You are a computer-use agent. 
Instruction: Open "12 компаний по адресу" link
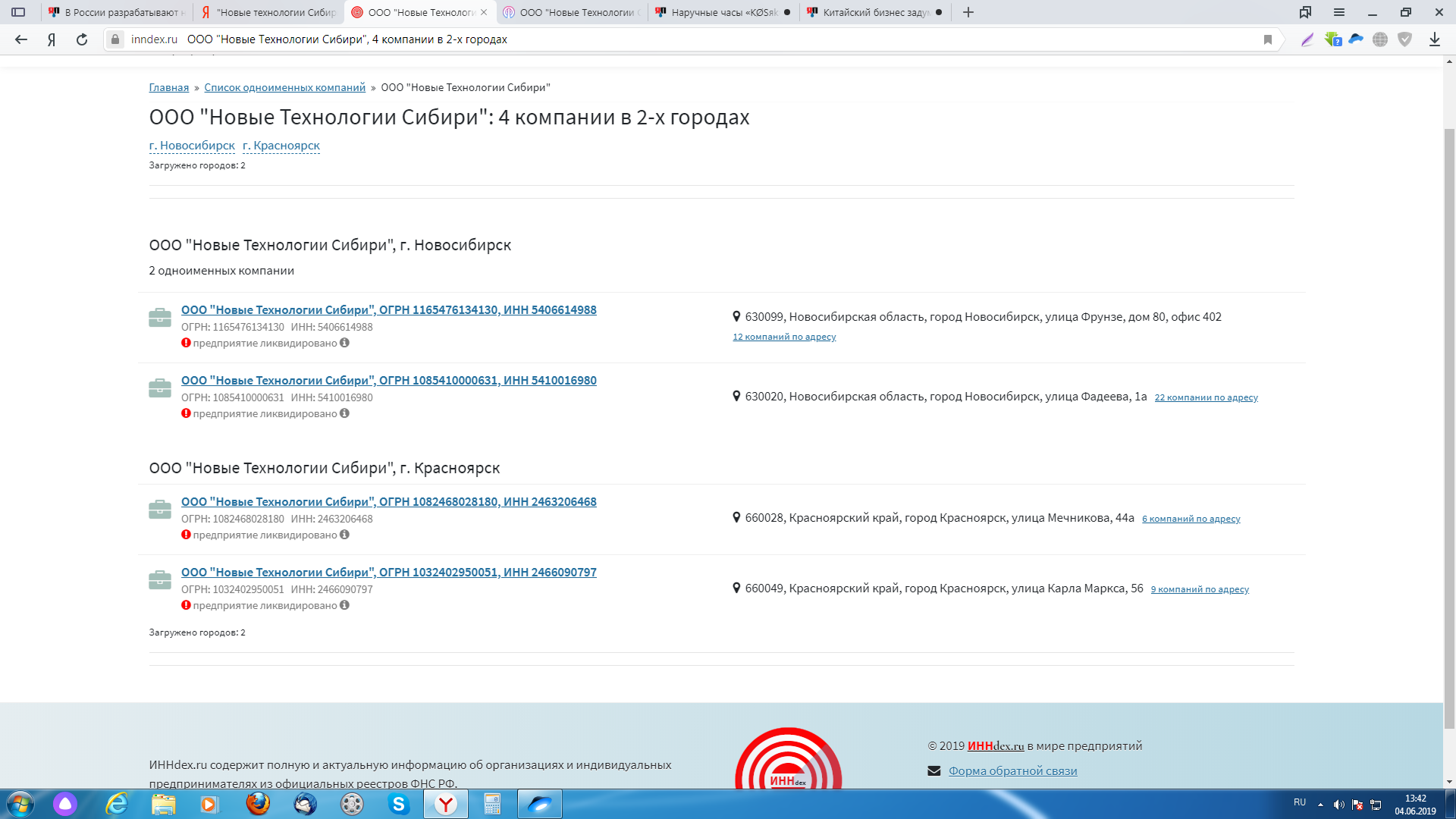click(784, 337)
